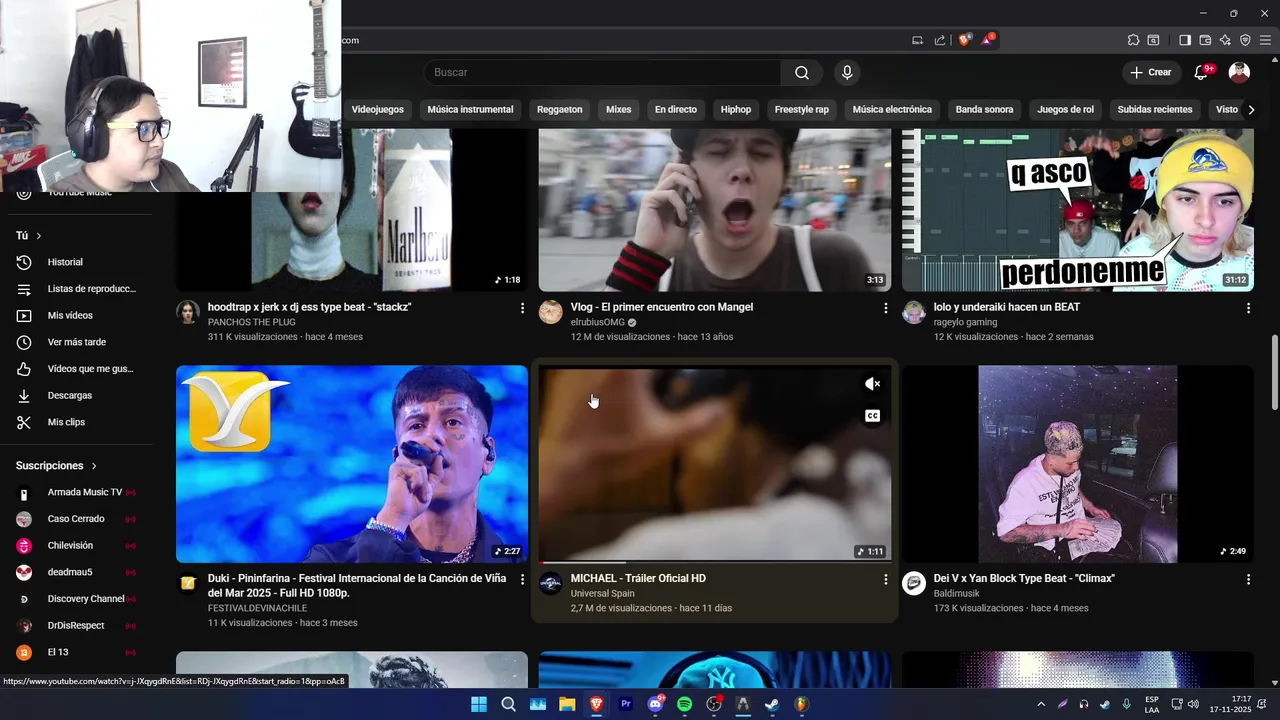The height and width of the screenshot is (720, 1280).
Task: Select the En directo chip
Action: click(676, 109)
